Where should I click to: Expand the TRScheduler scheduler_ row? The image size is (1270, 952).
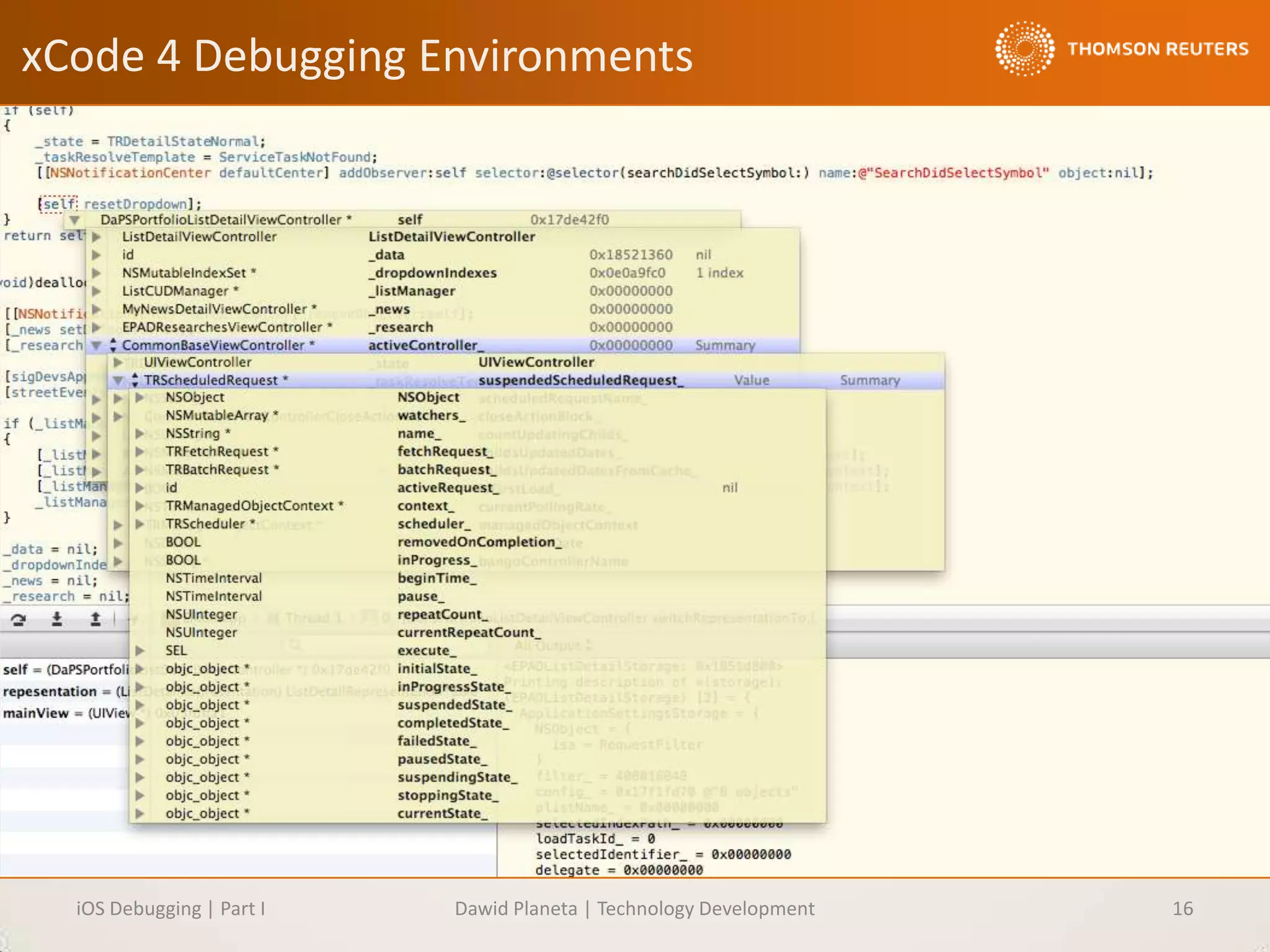[140, 524]
